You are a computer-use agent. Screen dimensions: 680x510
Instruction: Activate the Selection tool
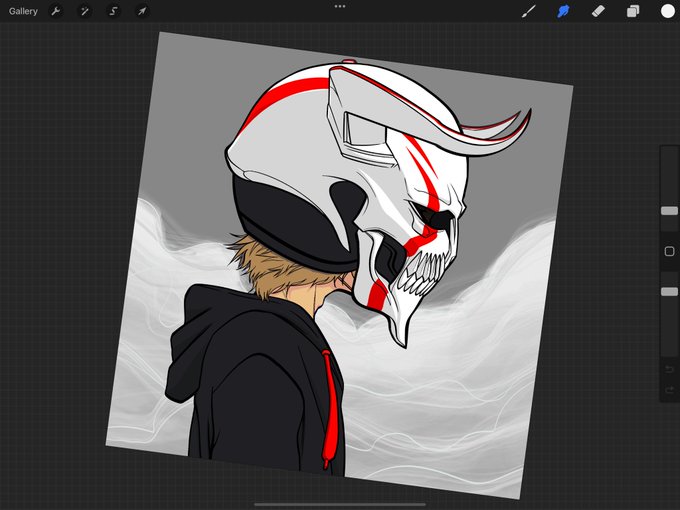pyautogui.click(x=113, y=11)
